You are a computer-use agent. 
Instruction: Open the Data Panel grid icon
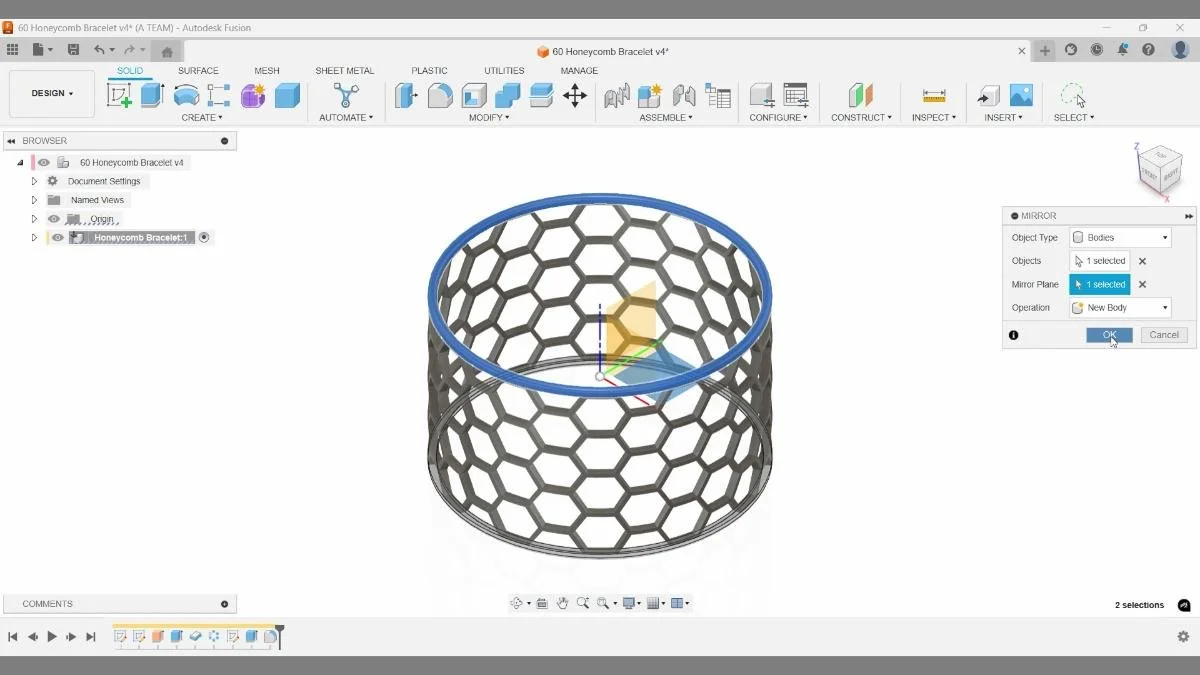click(x=12, y=49)
